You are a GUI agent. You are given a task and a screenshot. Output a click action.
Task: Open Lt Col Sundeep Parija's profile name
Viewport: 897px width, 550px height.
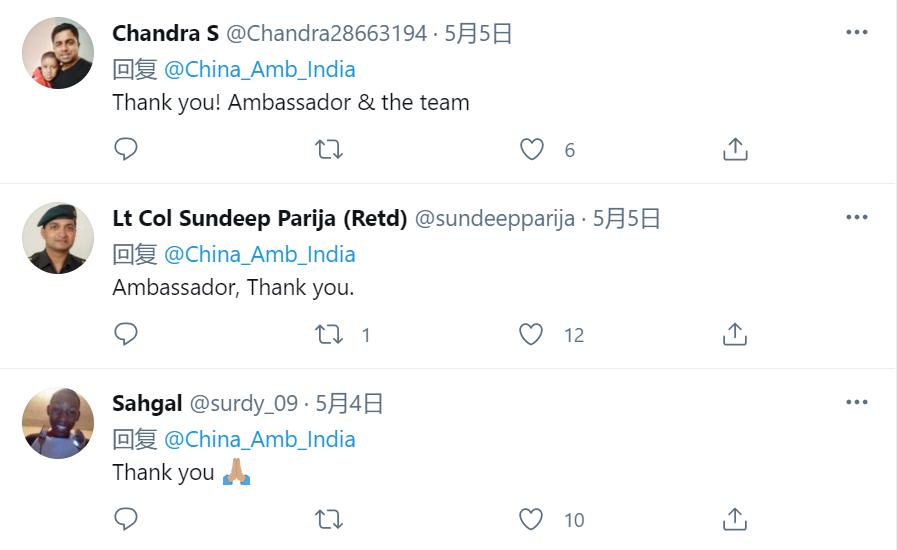(x=259, y=218)
